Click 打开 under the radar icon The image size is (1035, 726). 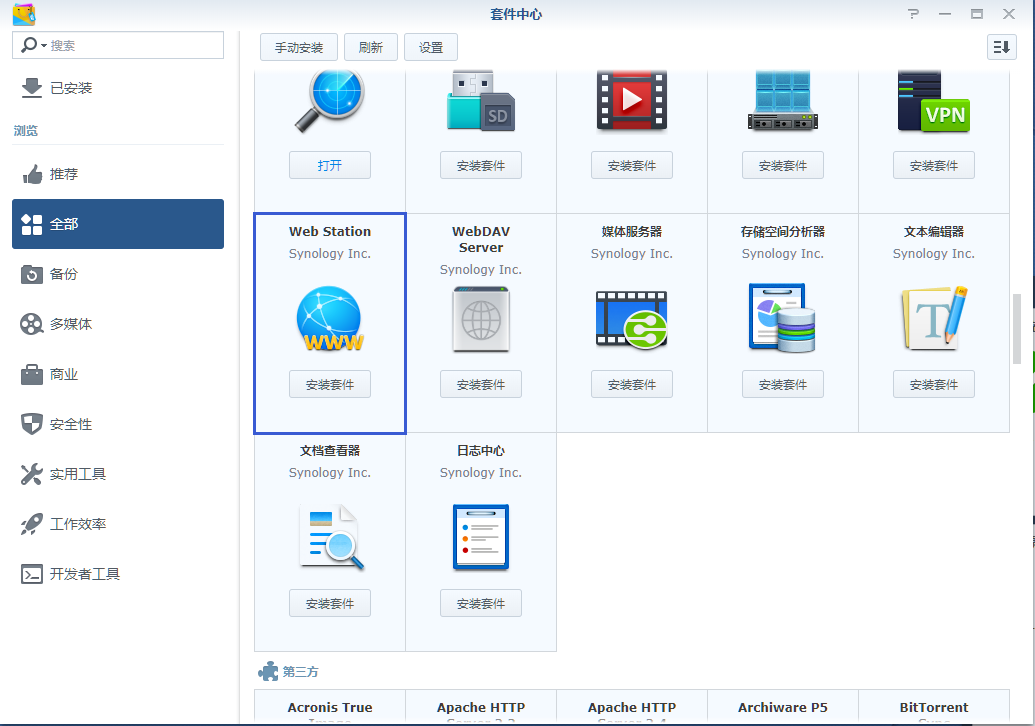[330, 165]
